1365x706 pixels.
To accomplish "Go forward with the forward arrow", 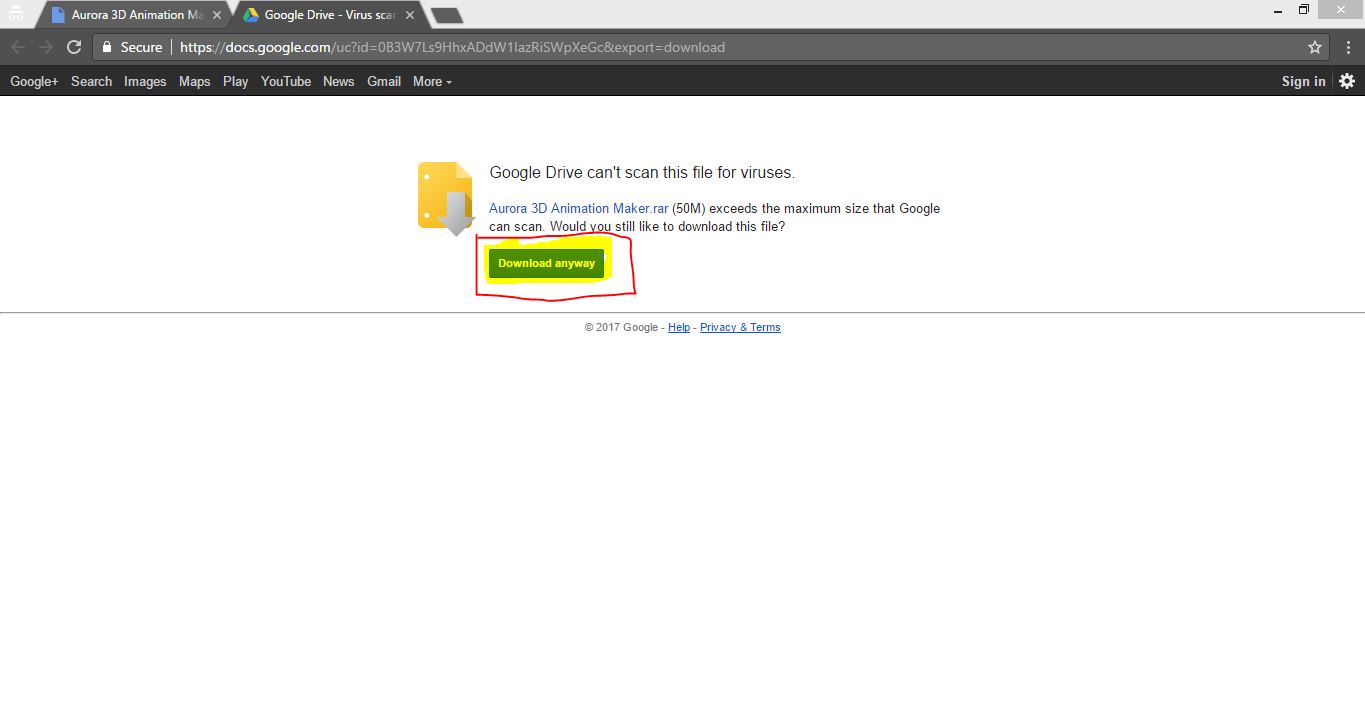I will point(45,47).
